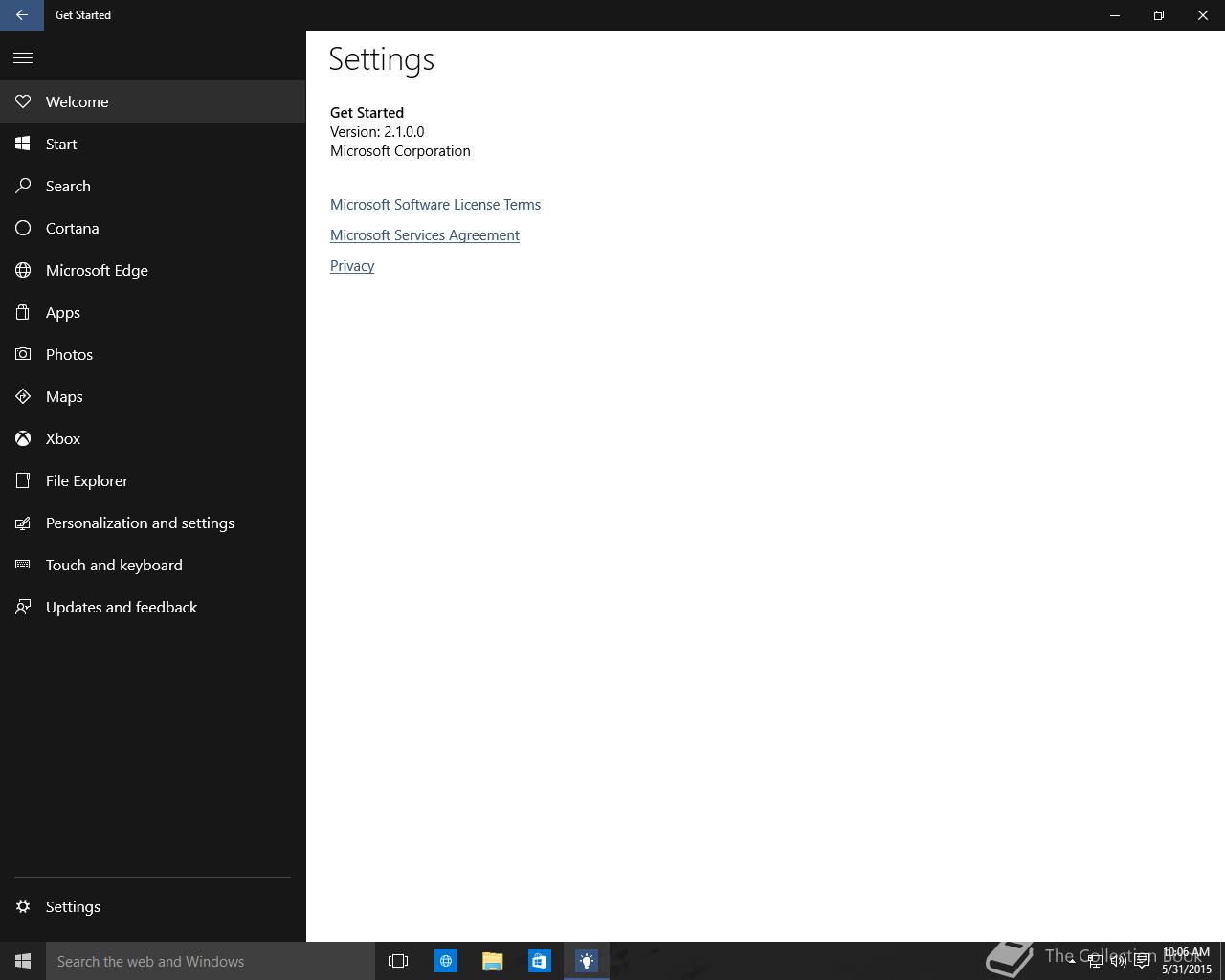Open Touch and keyboard topic

[x=153, y=565]
